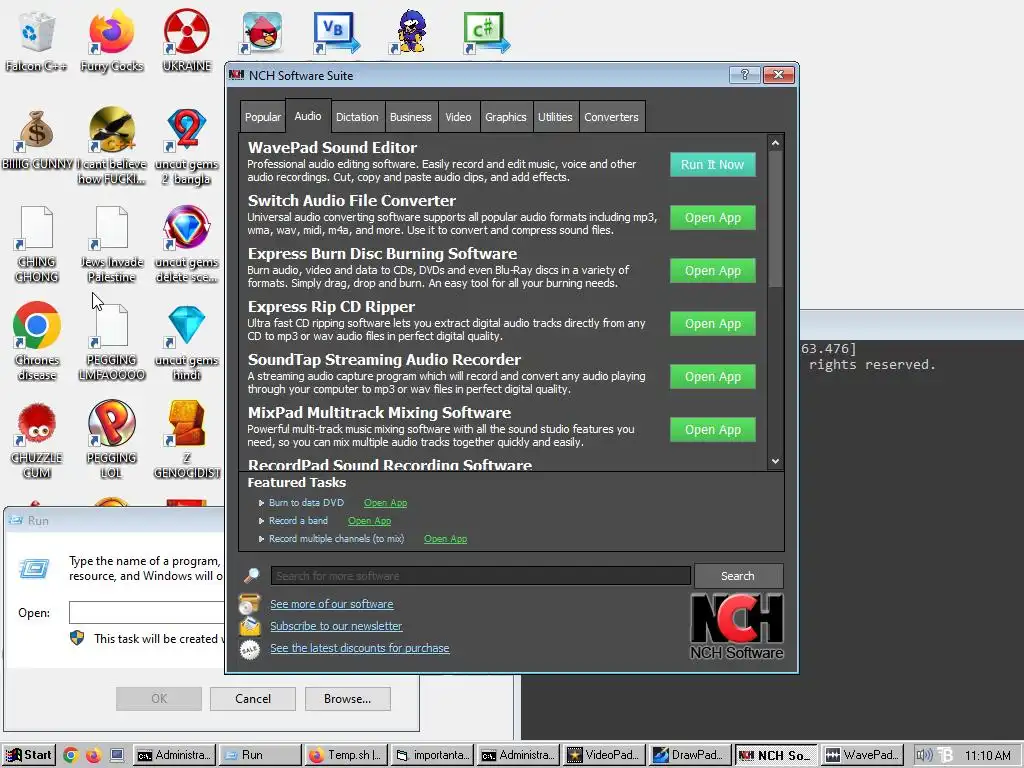
Task: Open App for Express Burn
Action: pyautogui.click(x=712, y=270)
